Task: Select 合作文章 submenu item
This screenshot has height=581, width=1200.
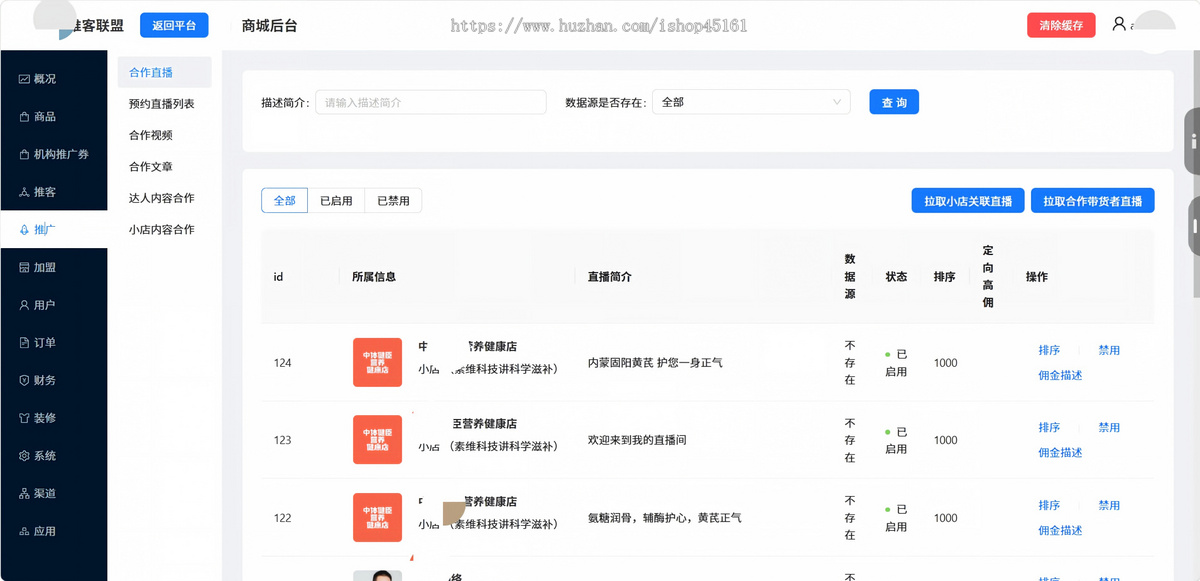Action: [x=164, y=167]
